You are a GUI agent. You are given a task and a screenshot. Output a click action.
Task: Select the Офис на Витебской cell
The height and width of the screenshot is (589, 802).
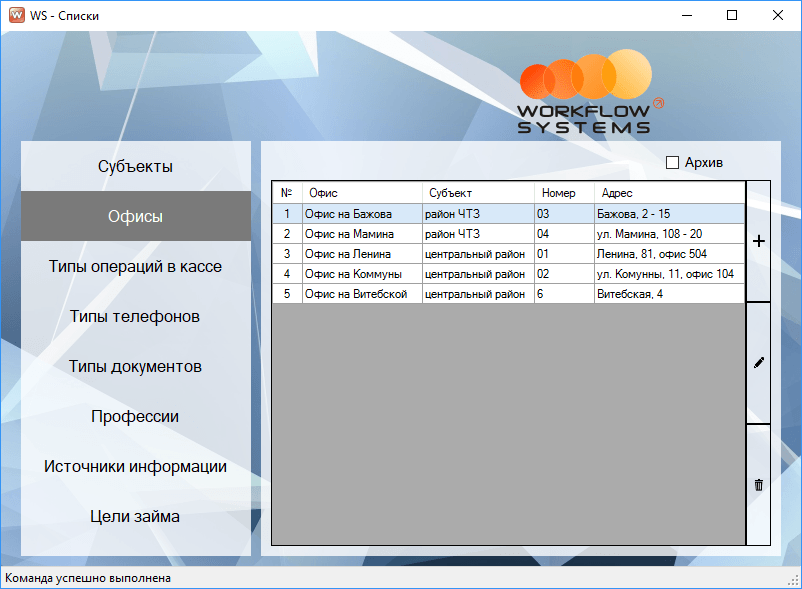pyautogui.click(x=362, y=293)
